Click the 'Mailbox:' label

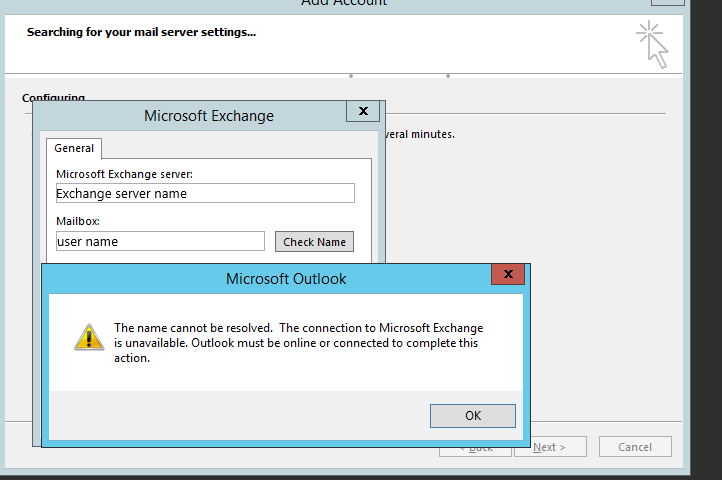click(x=78, y=221)
